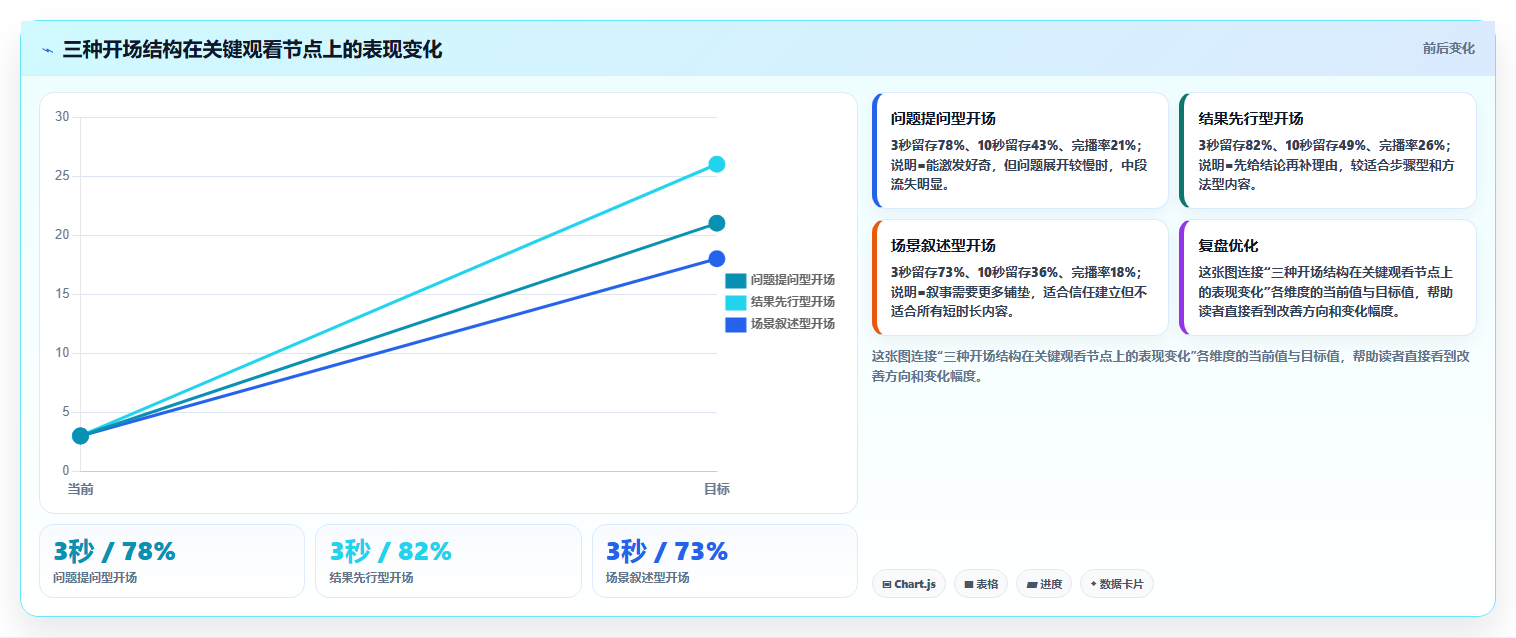Click the title 三种开场结构在关键观看节点上的表现变化
The image size is (1516, 638).
[252, 50]
